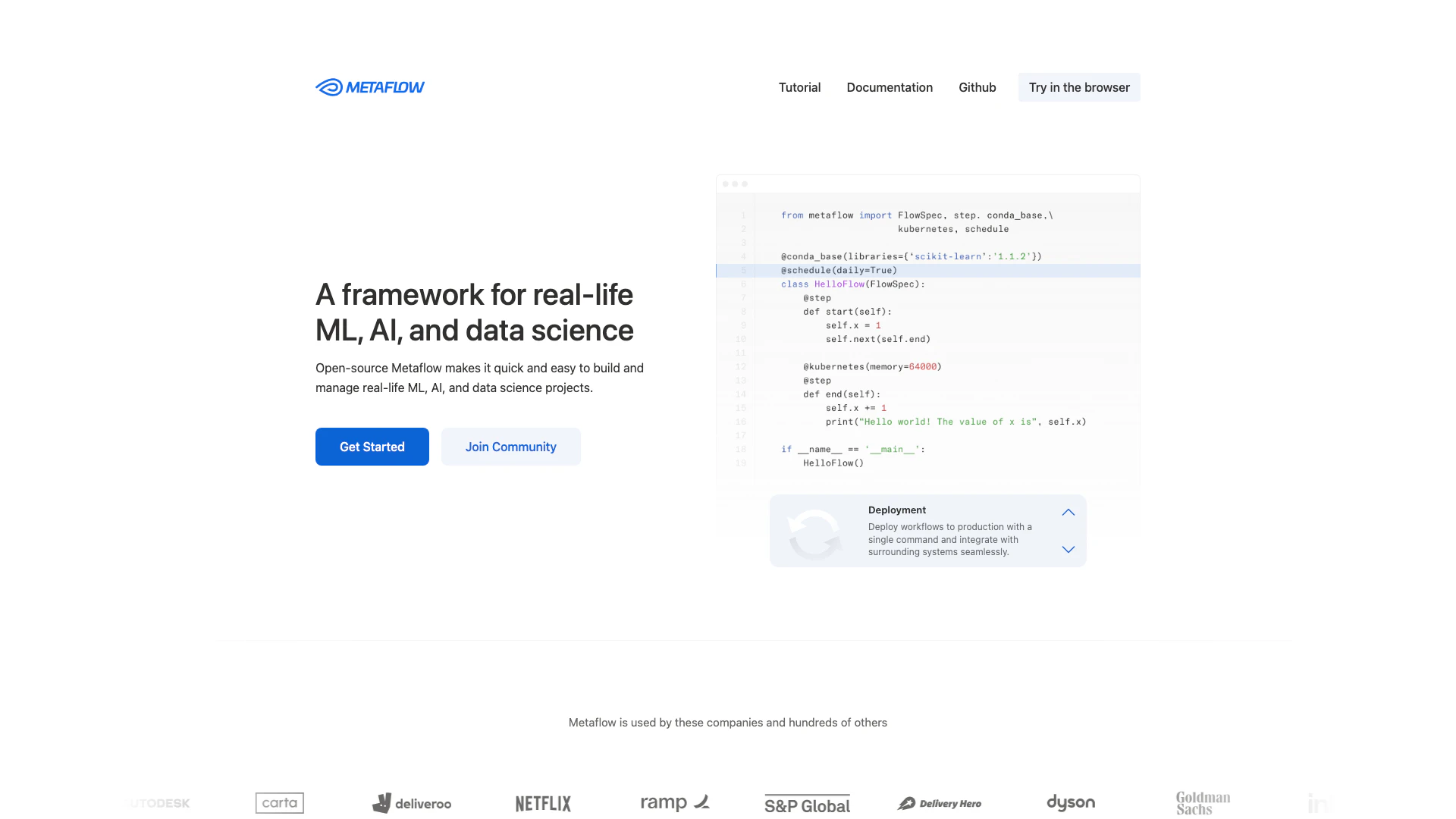Click Try in the browser button
This screenshot has height=819, width=1456.
click(1079, 87)
